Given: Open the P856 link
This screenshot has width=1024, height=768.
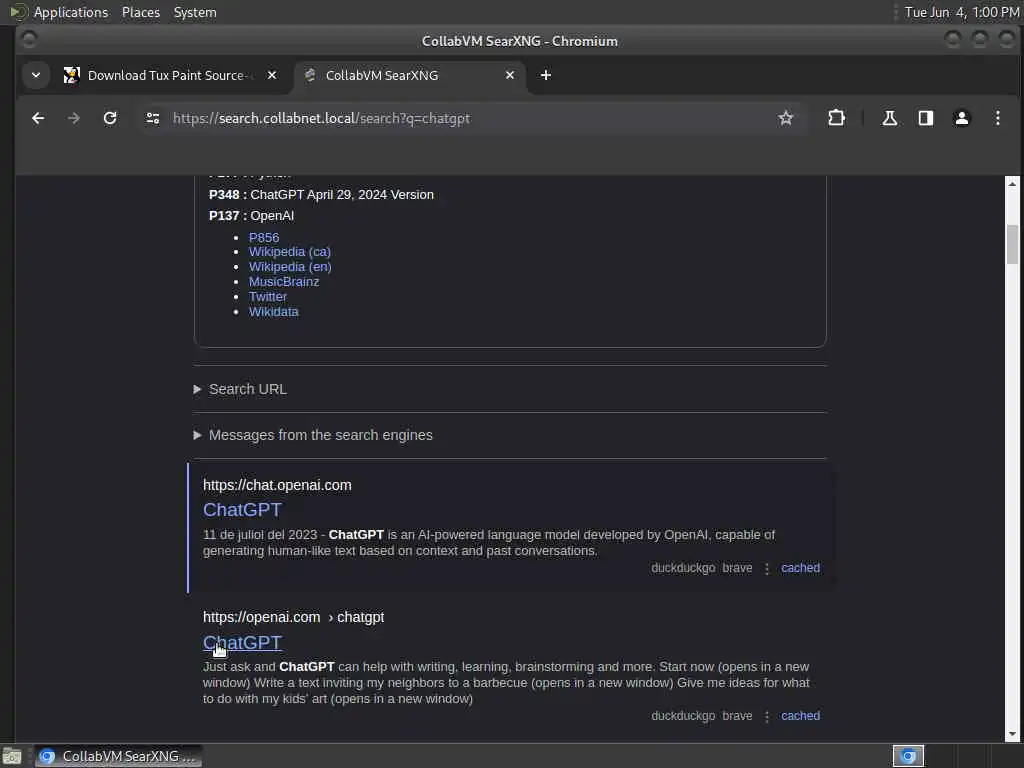Looking at the screenshot, I should pyautogui.click(x=264, y=237).
